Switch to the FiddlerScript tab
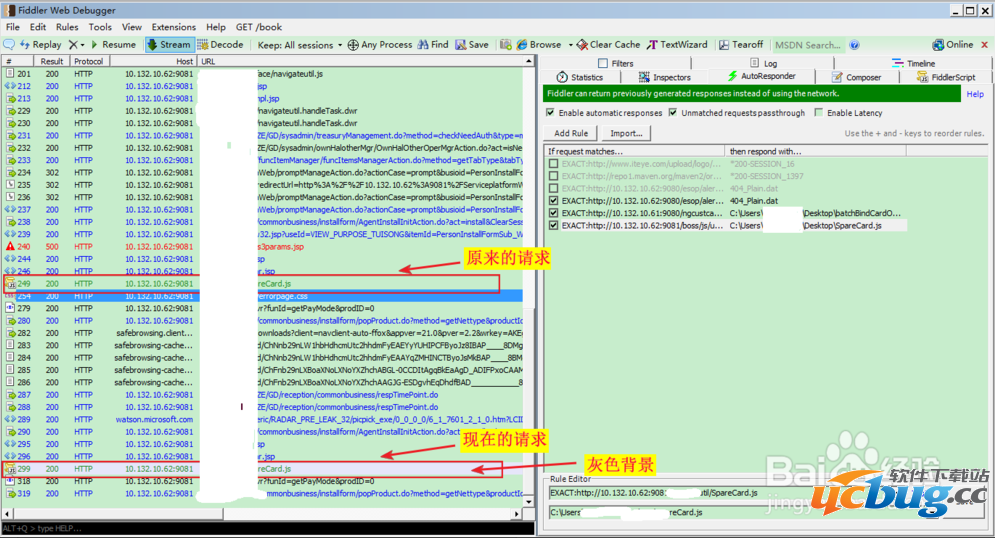 tap(946, 77)
